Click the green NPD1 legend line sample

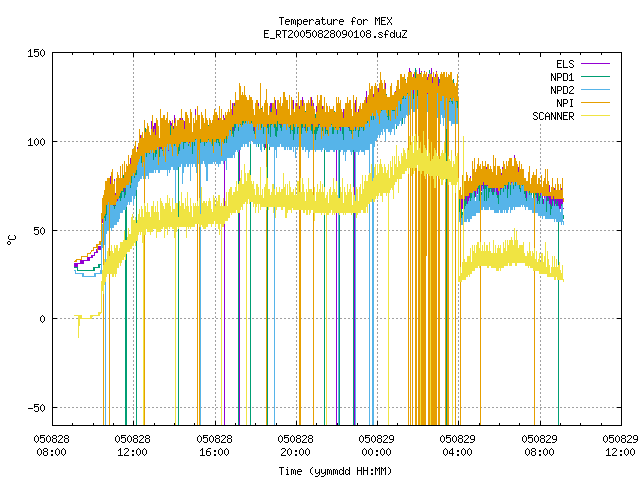click(595, 77)
